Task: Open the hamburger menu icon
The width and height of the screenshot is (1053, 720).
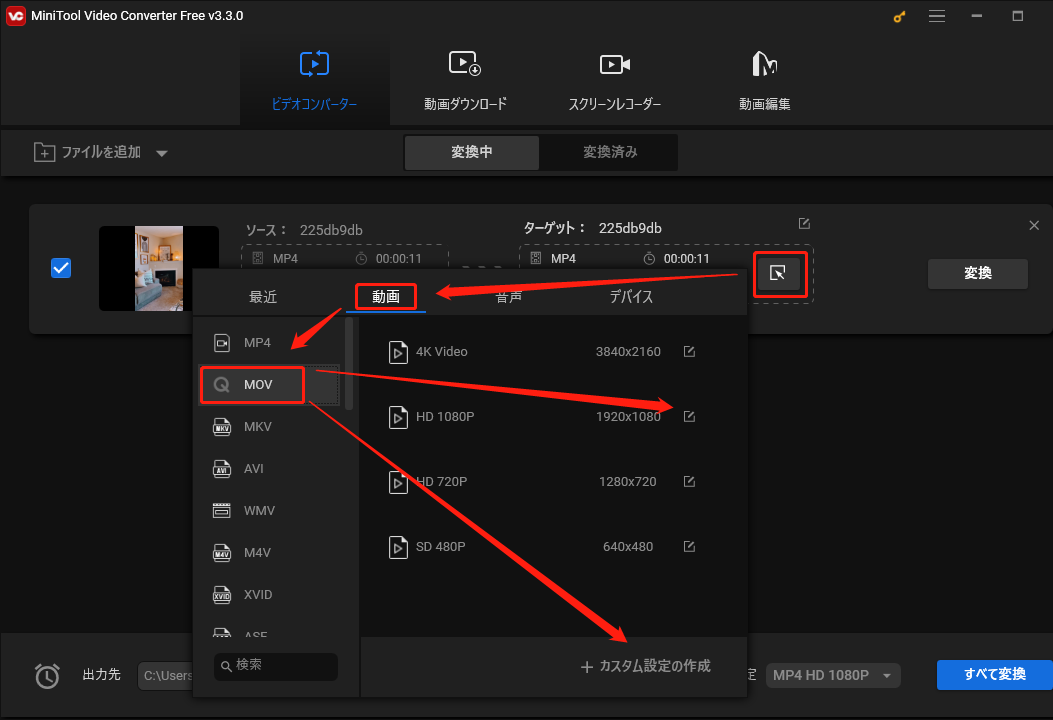Action: [x=937, y=16]
